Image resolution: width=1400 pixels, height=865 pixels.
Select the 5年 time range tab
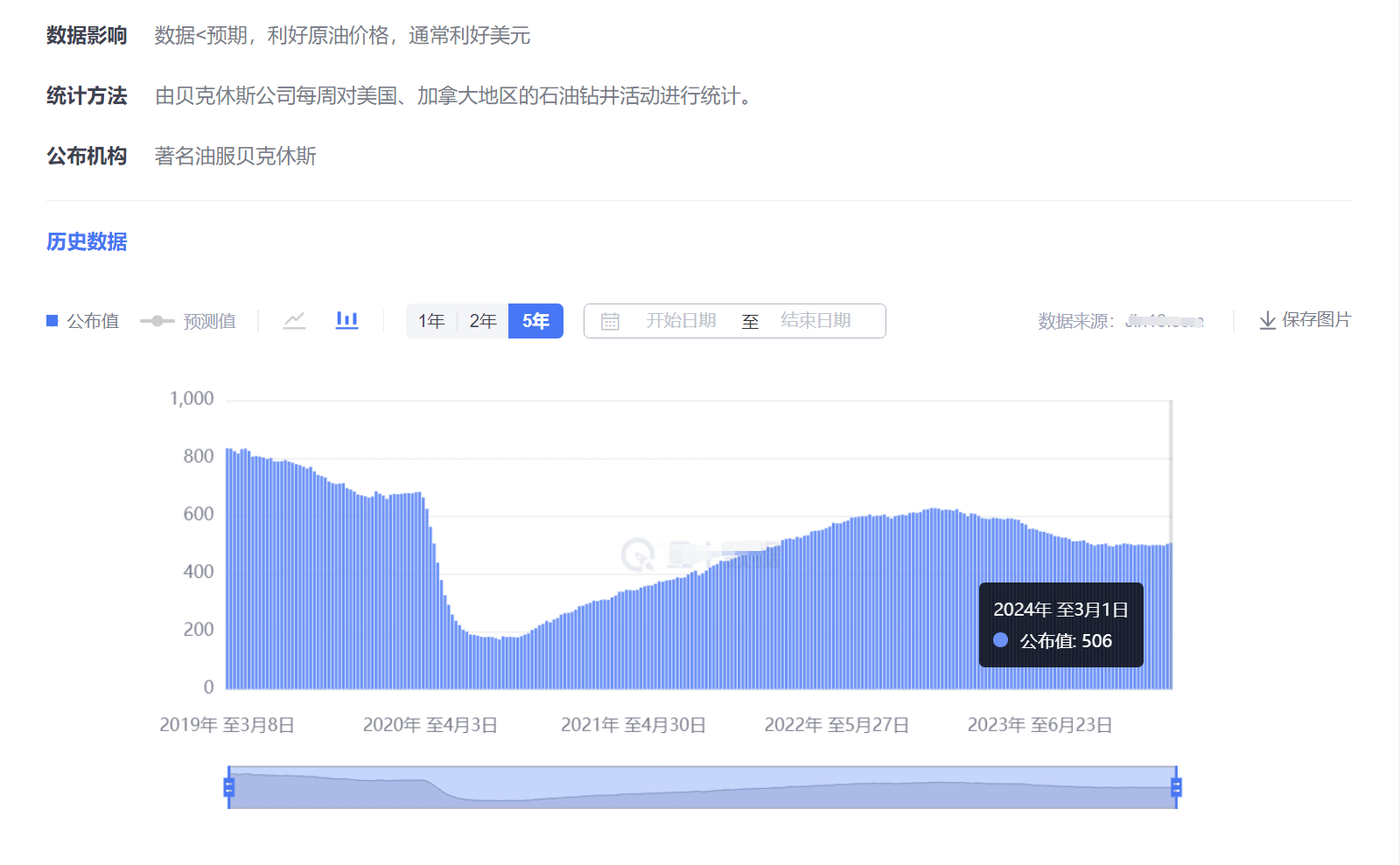(535, 320)
